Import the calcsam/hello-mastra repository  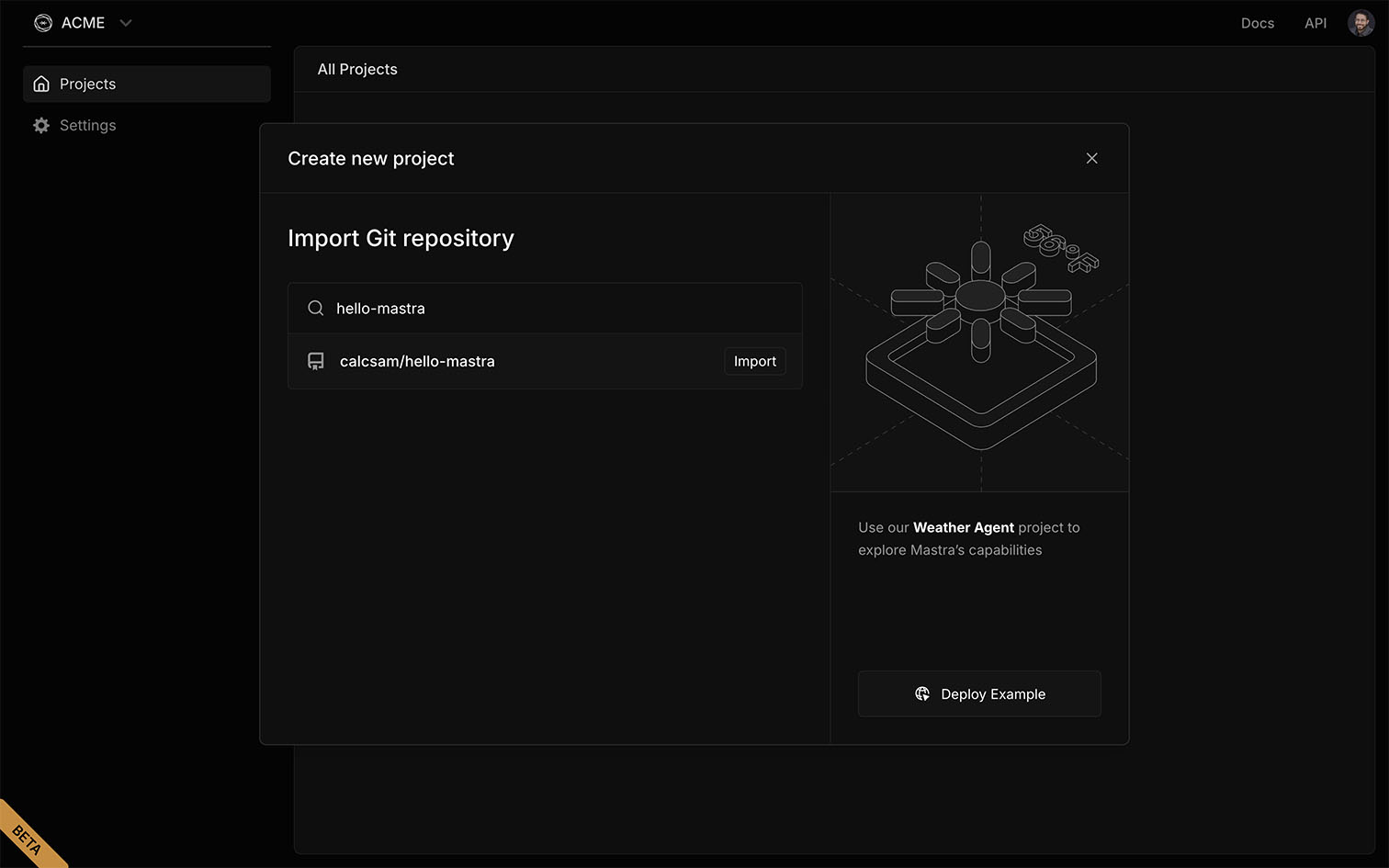pyautogui.click(x=754, y=361)
